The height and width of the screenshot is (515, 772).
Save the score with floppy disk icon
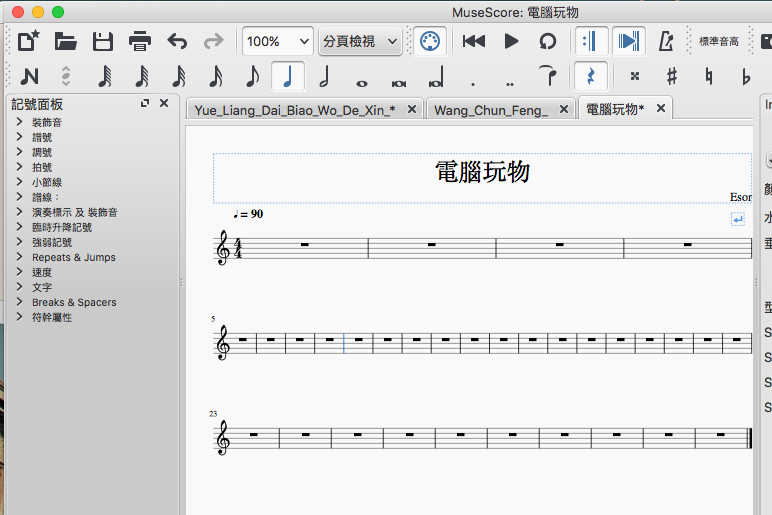coord(103,41)
